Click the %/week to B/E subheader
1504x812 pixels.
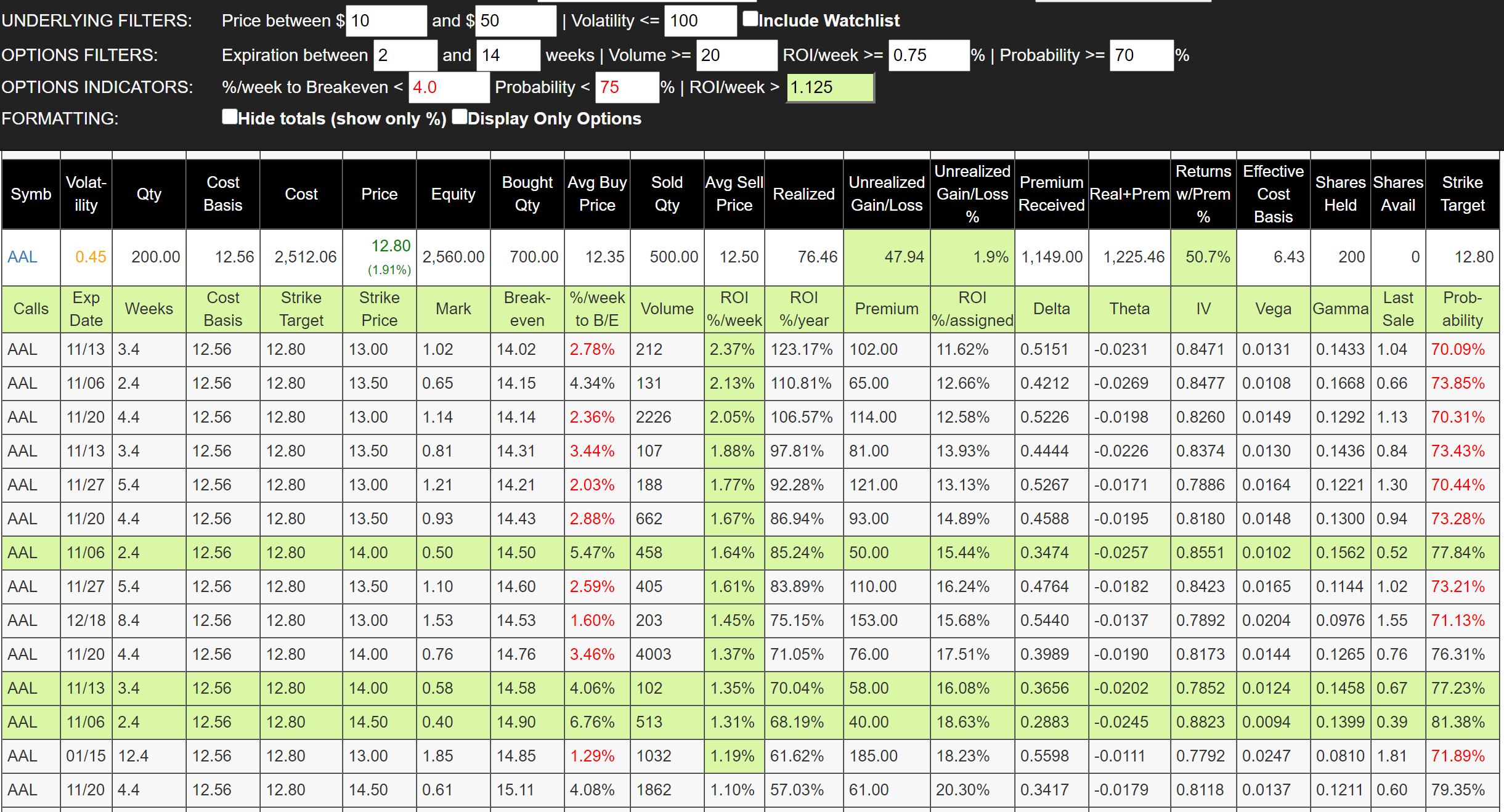coord(597,309)
